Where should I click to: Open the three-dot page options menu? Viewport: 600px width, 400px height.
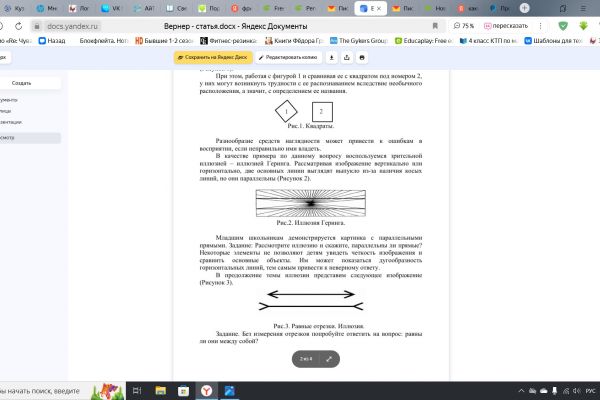[x=540, y=26]
